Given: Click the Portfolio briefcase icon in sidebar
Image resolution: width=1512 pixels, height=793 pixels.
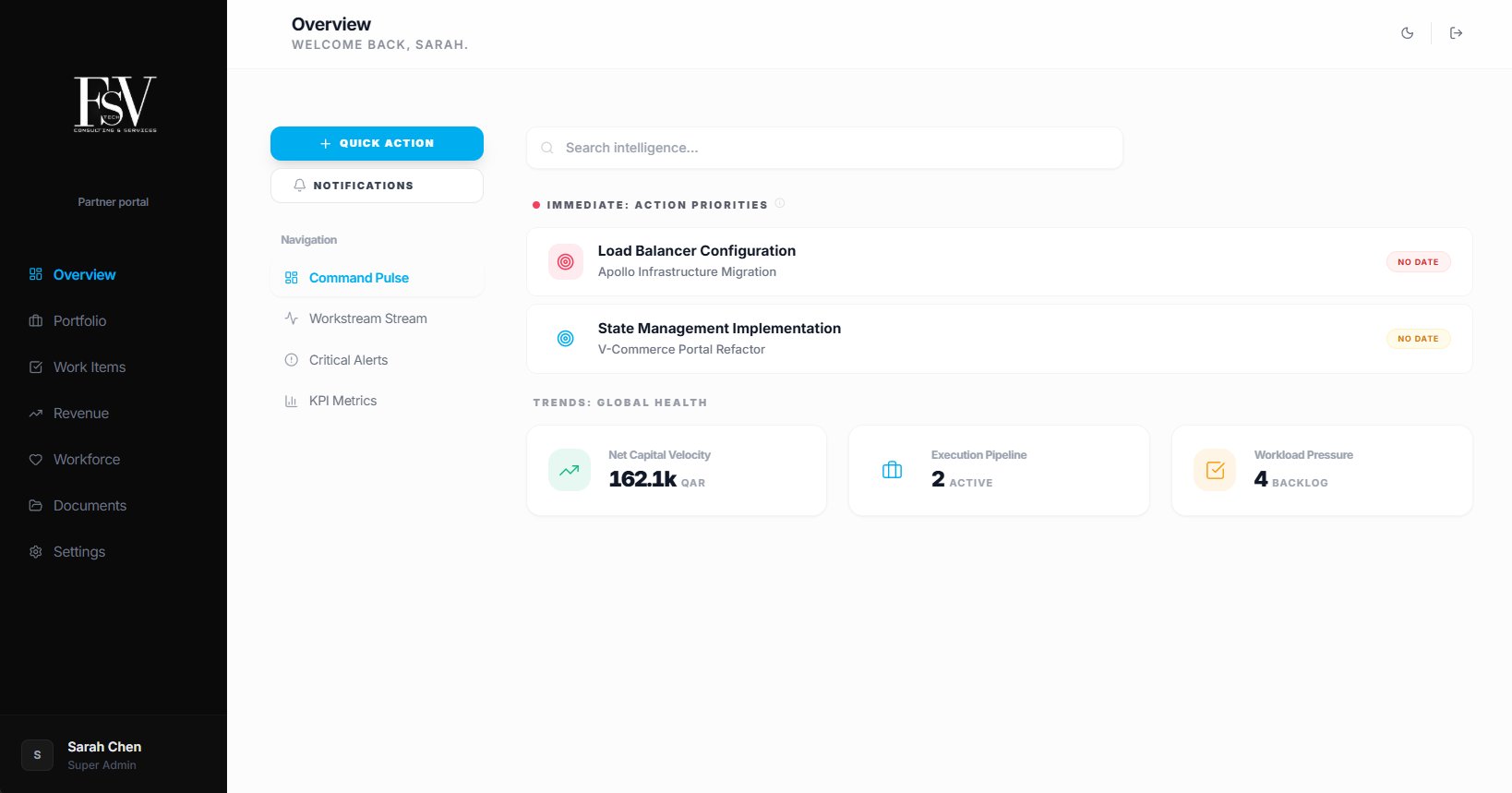Looking at the screenshot, I should coord(36,320).
